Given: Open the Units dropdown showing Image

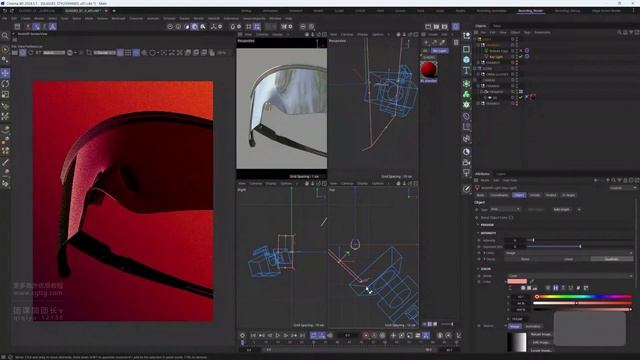Looking at the screenshot, I should point(569,253).
